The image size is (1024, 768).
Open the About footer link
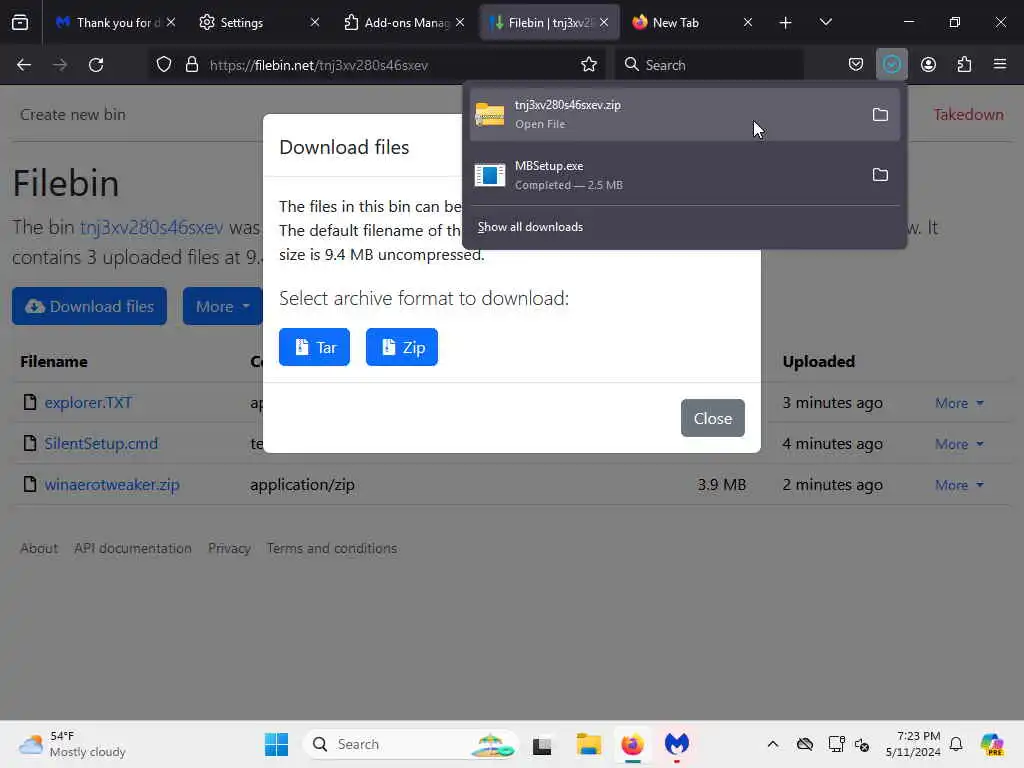[39, 548]
